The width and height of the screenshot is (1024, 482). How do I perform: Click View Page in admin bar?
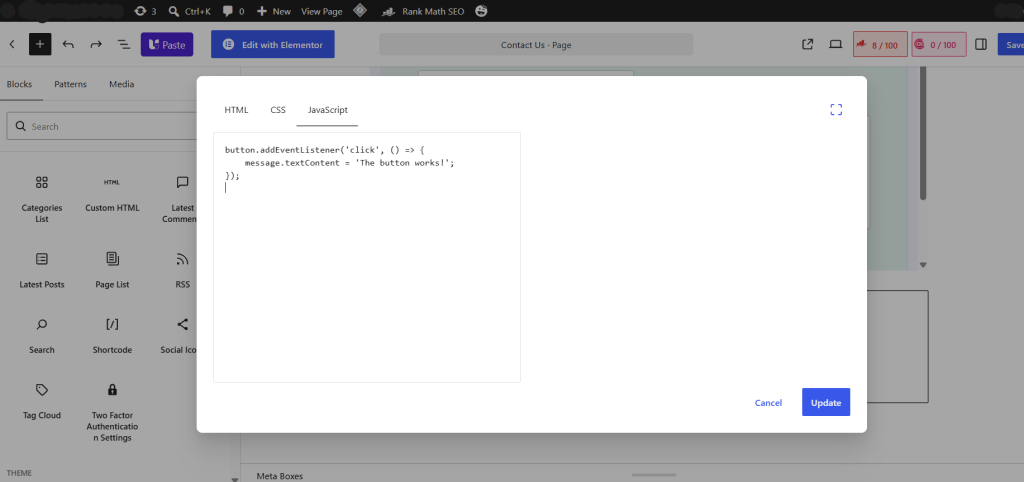click(321, 11)
